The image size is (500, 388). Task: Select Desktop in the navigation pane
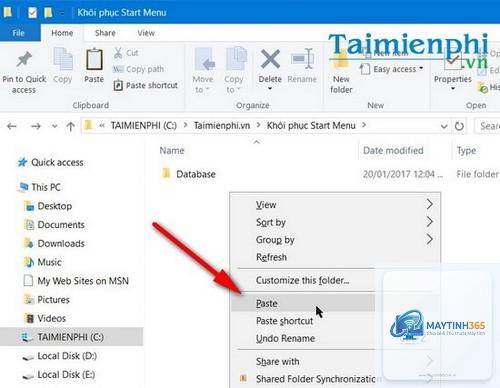[55, 206]
